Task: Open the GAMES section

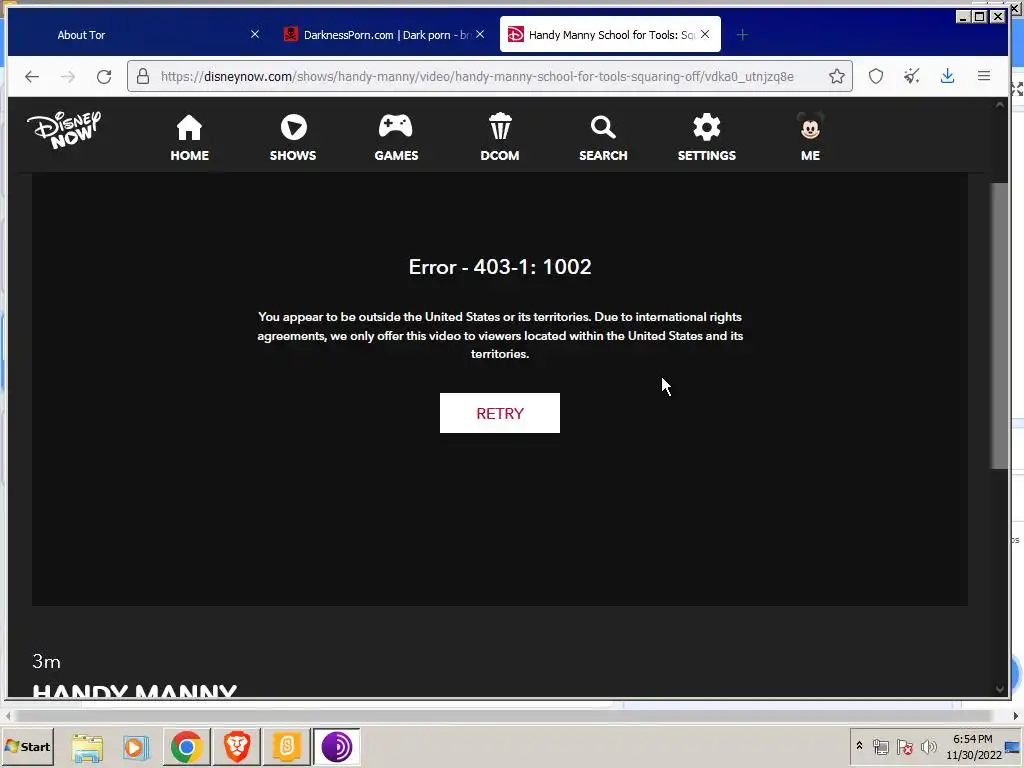Action: point(396,138)
